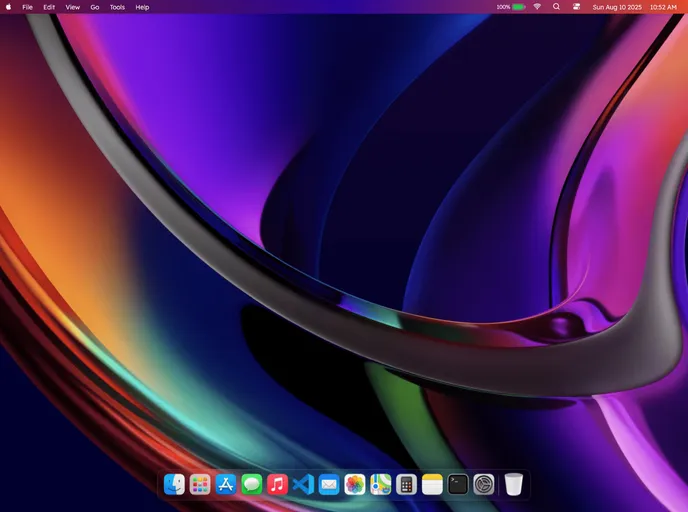Launch the Calculator app
Image resolution: width=688 pixels, height=512 pixels.
(406, 485)
